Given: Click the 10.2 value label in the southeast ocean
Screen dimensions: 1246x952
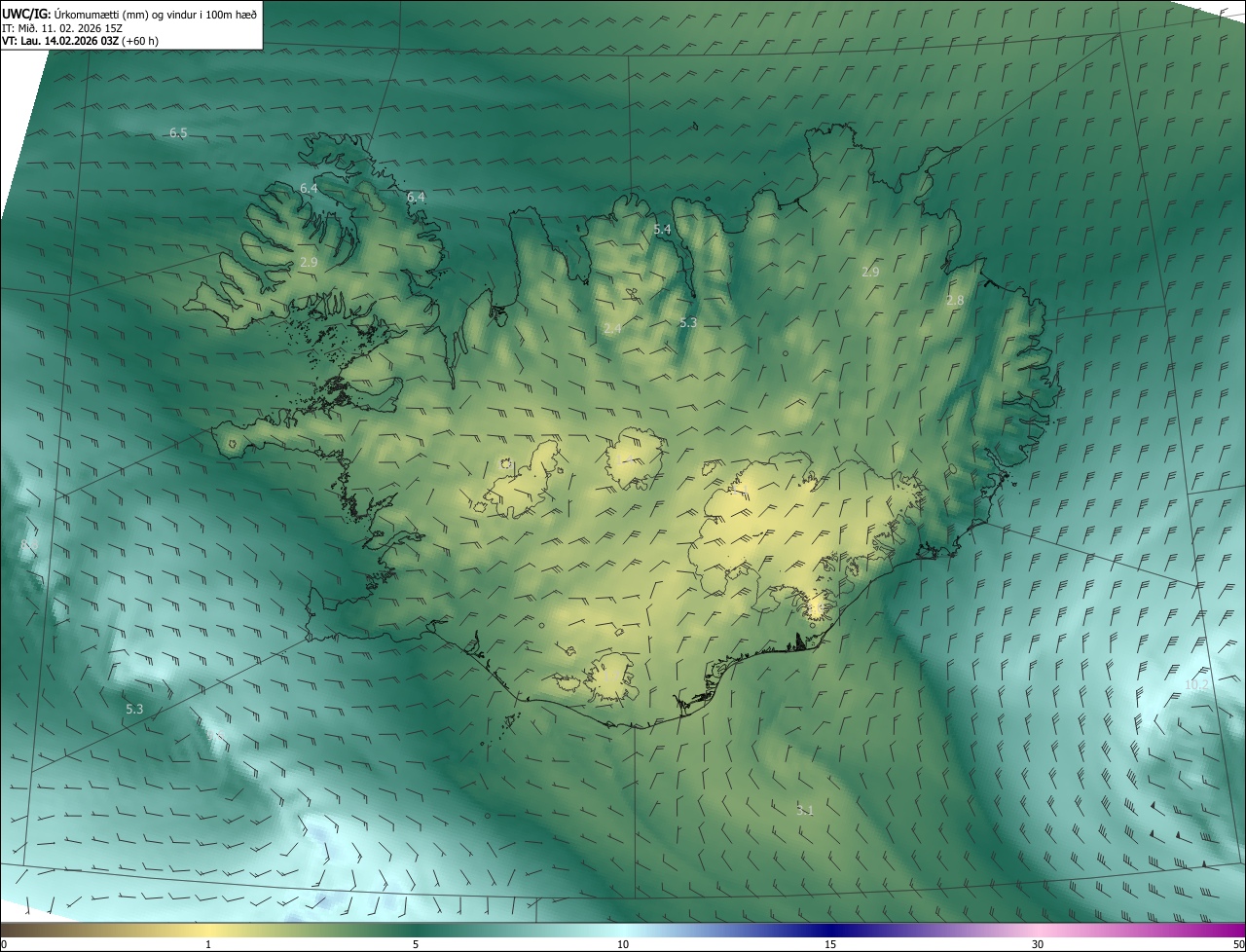Looking at the screenshot, I should click(1196, 685).
